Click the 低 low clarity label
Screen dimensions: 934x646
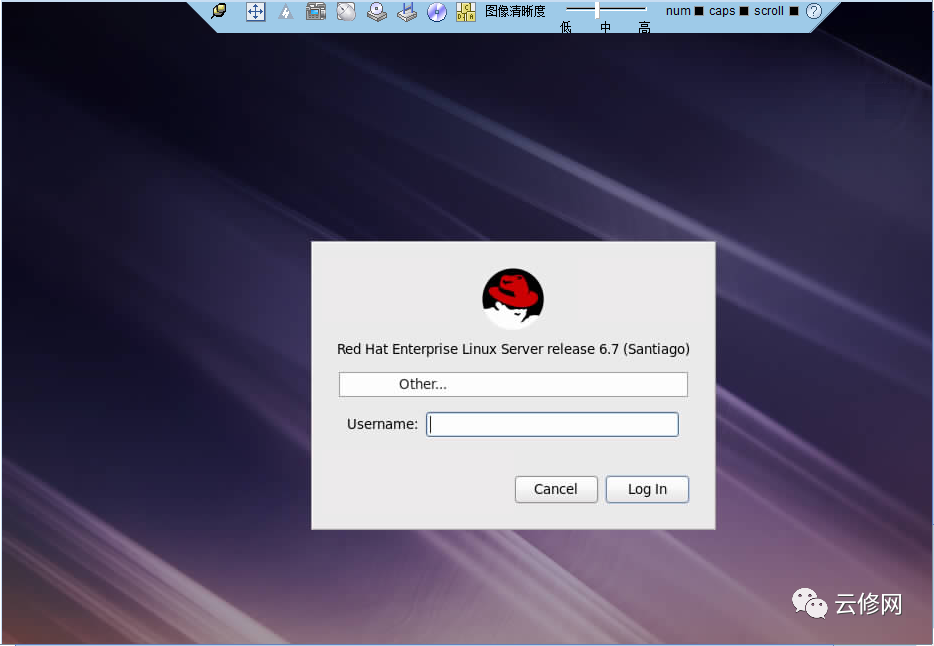click(x=566, y=27)
